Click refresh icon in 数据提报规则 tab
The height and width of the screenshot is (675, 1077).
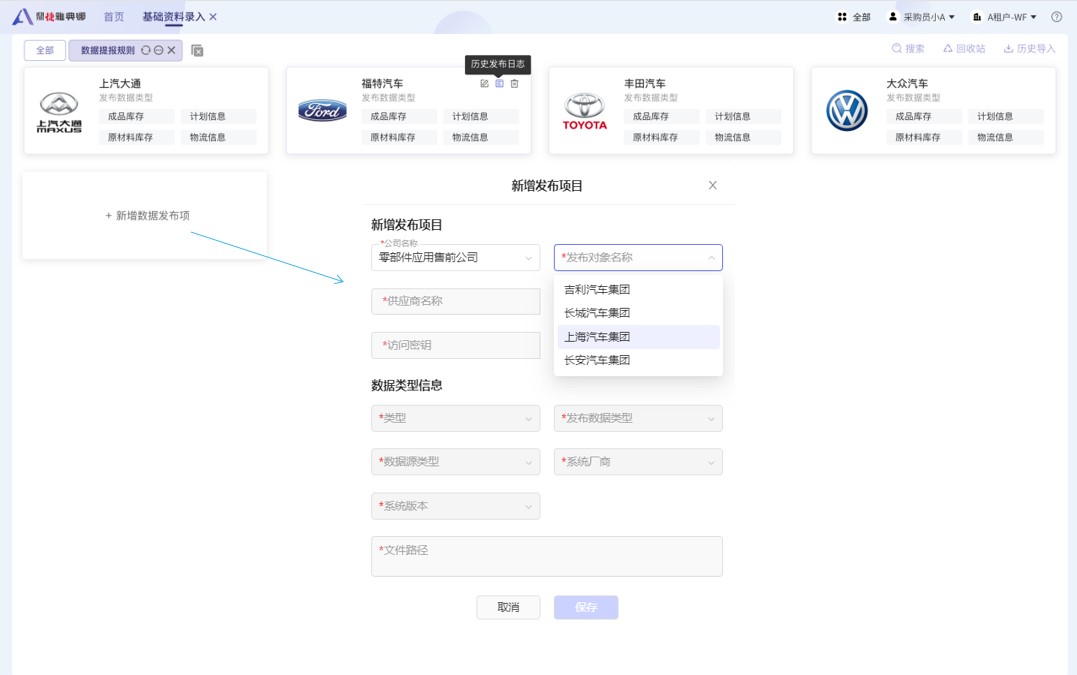(146, 50)
